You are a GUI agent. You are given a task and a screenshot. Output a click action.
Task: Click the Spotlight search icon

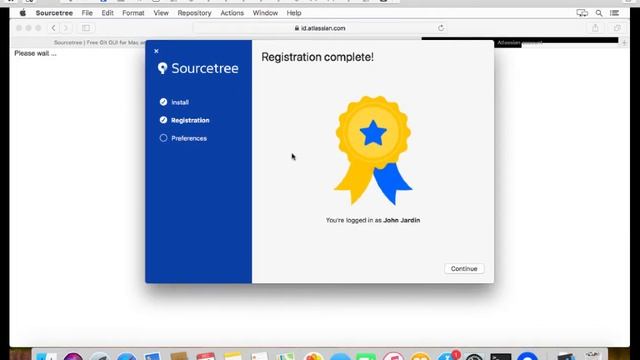click(599, 13)
